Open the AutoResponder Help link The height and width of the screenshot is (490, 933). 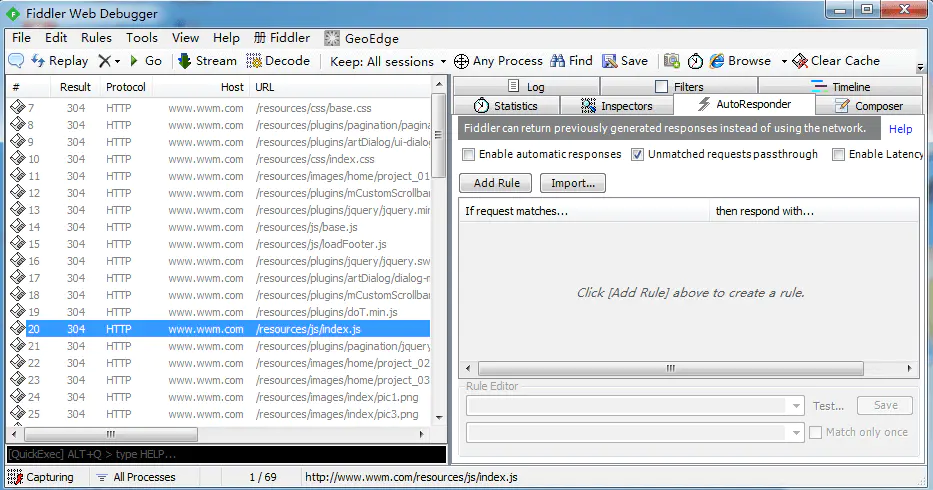(x=900, y=129)
